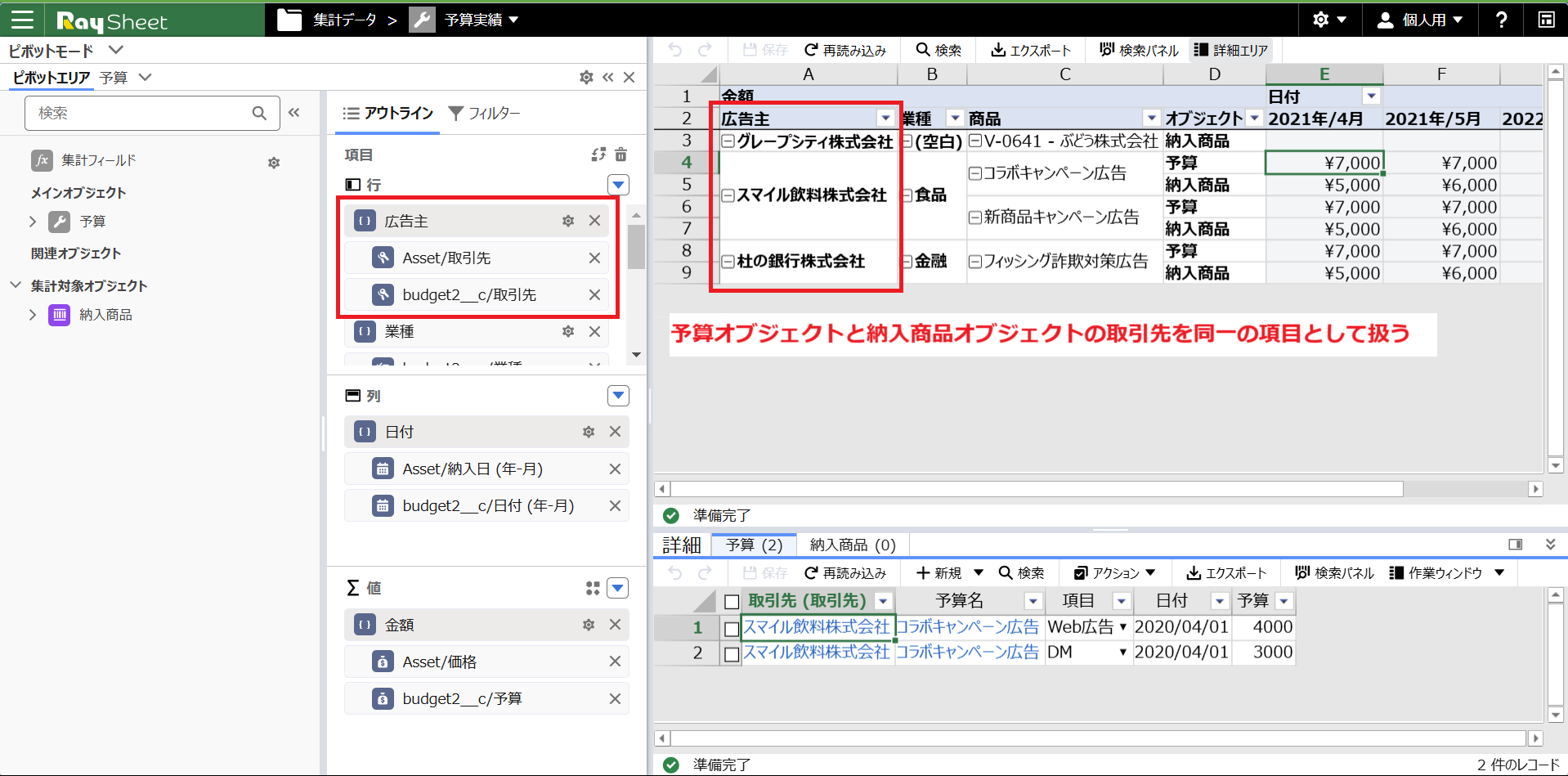Open the 列 section dropdown button
The height and width of the screenshot is (776, 1568).
pos(618,396)
